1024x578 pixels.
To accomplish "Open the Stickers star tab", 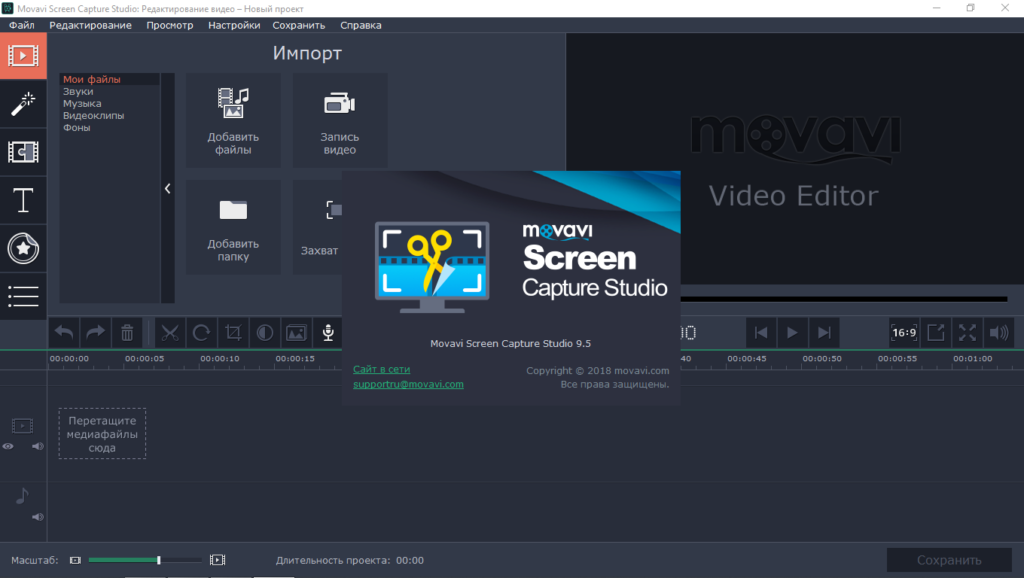I will 23,248.
